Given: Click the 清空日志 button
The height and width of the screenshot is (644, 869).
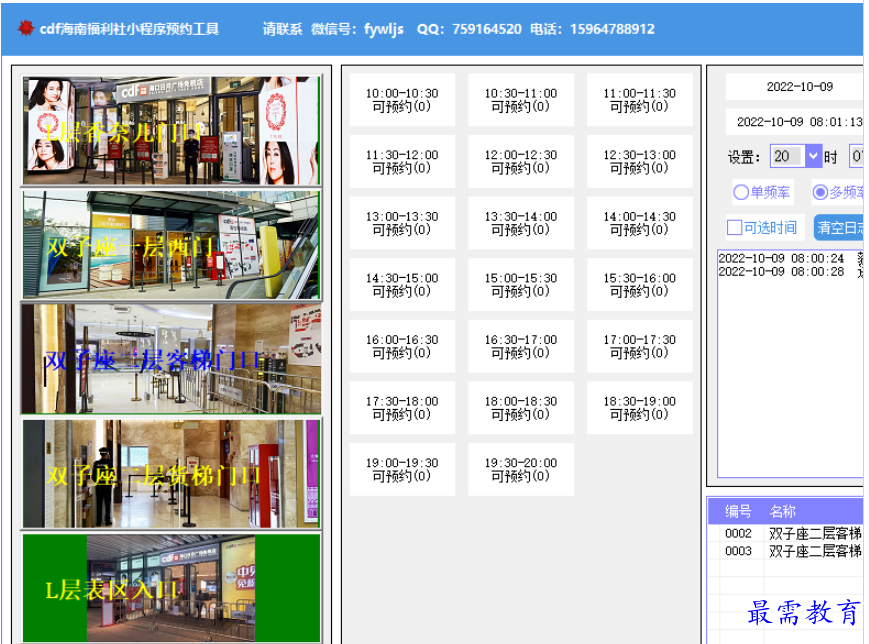Looking at the screenshot, I should tap(839, 227).
